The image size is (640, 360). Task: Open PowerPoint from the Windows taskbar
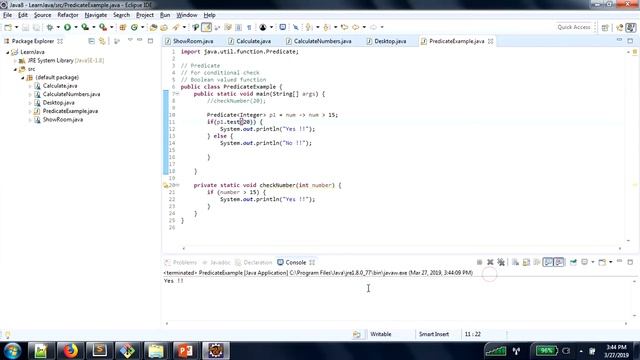pyautogui.click(x=185, y=351)
